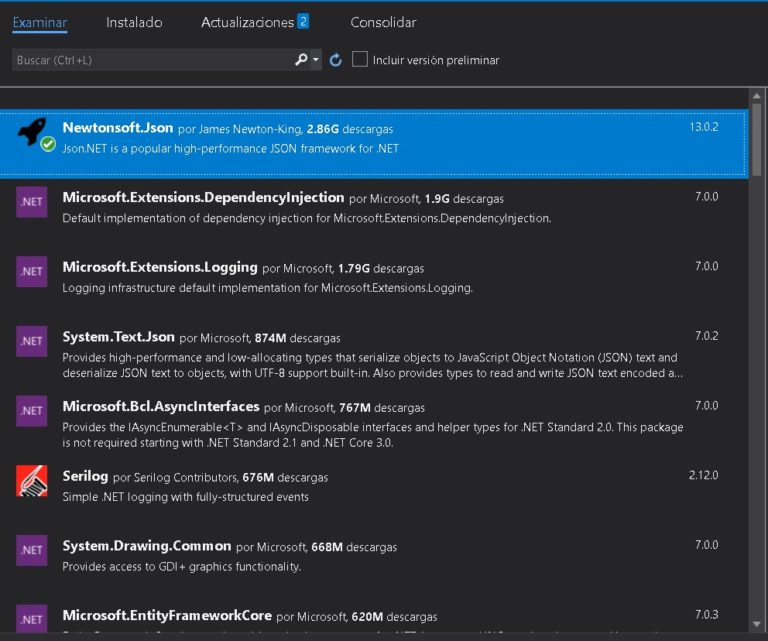This screenshot has height=641, width=768.
Task: Select Microsoft.Extensions.DependencyInjection package name
Action: [203, 197]
